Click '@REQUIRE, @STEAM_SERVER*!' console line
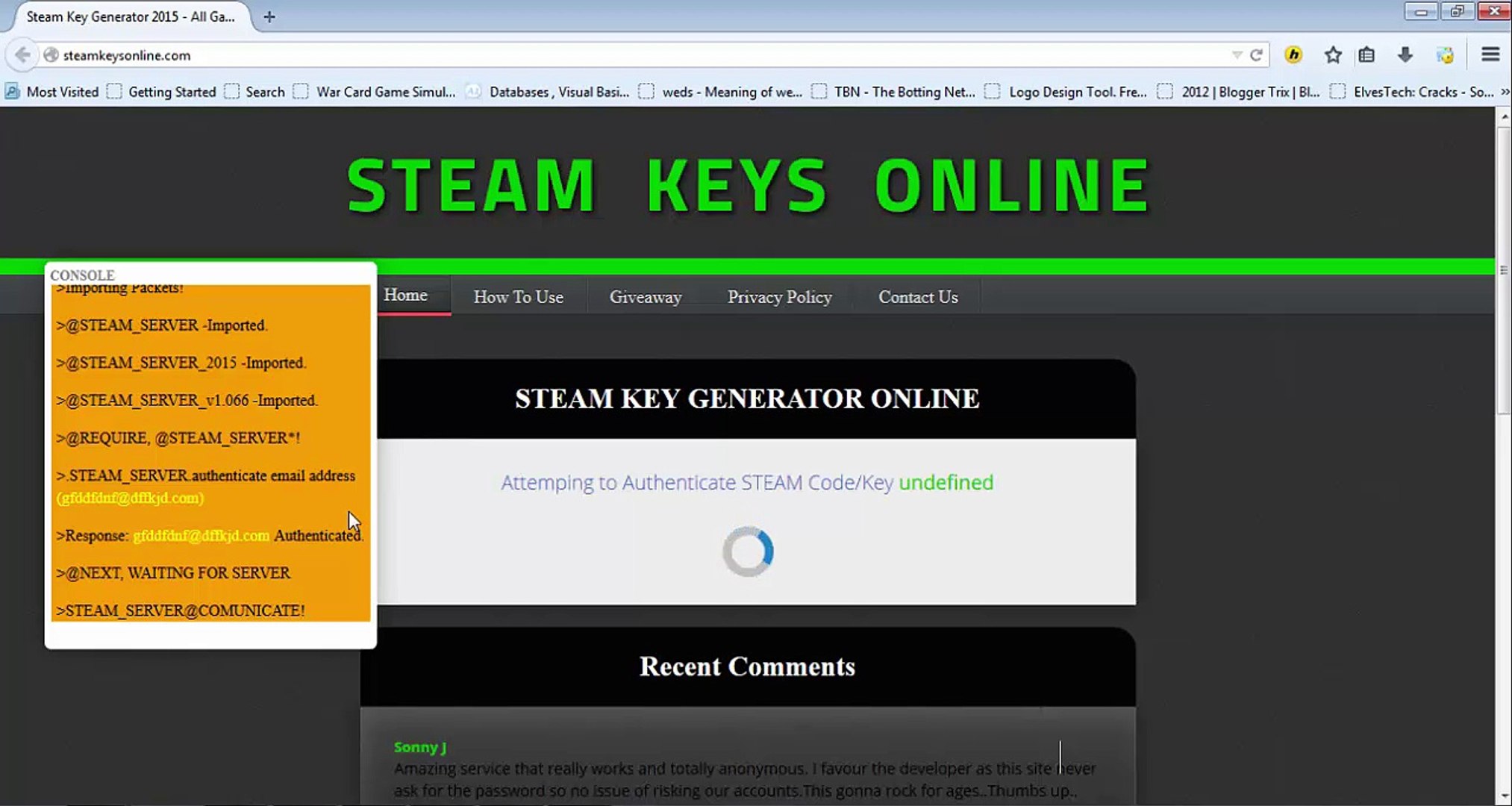This screenshot has height=806, width=1512. pos(178,438)
